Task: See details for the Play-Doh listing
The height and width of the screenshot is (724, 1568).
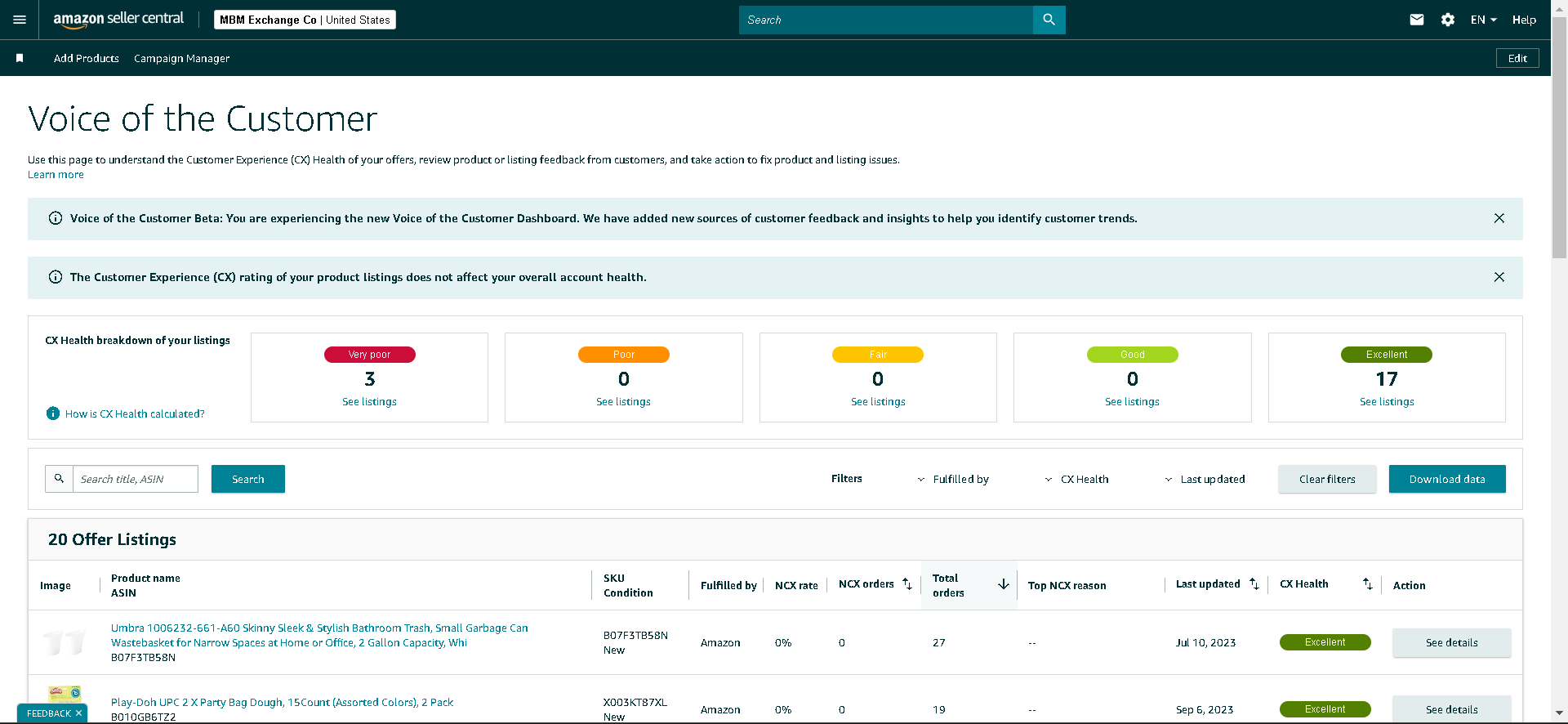Action: 1452,709
